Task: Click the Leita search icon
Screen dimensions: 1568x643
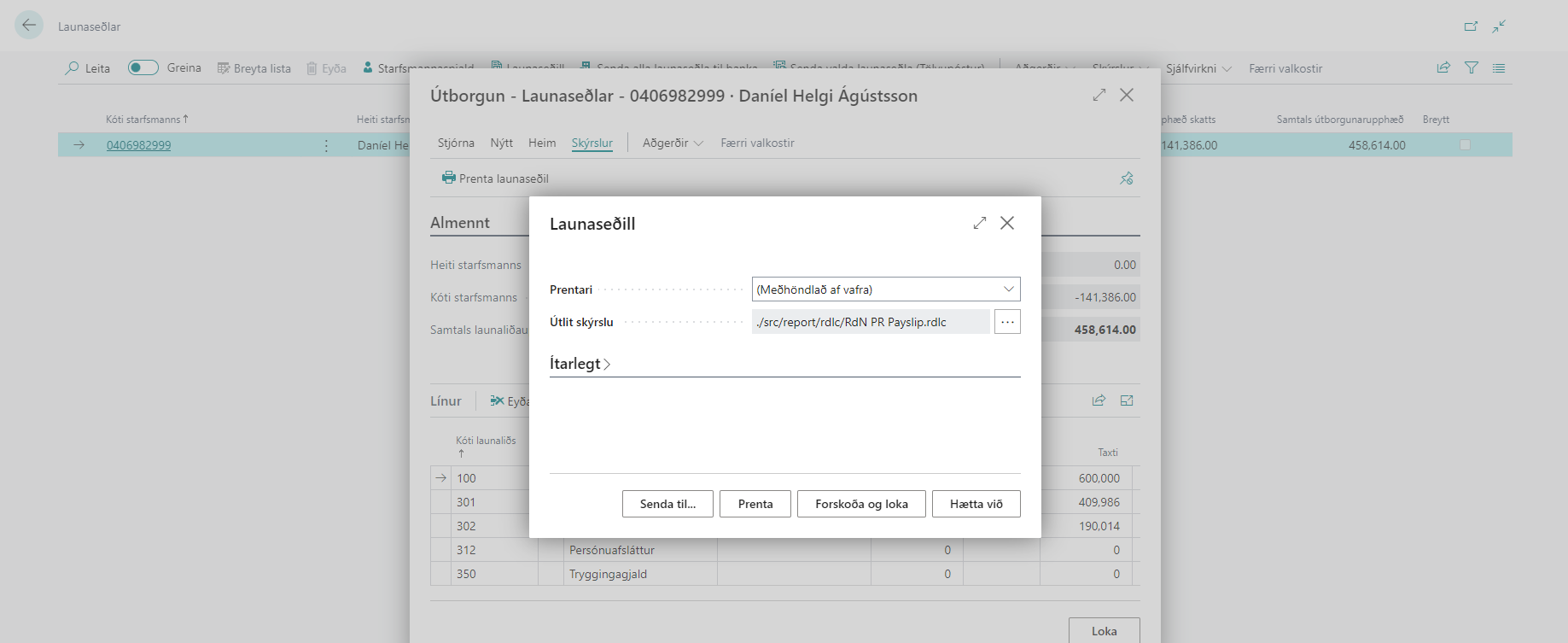Action: [x=73, y=68]
